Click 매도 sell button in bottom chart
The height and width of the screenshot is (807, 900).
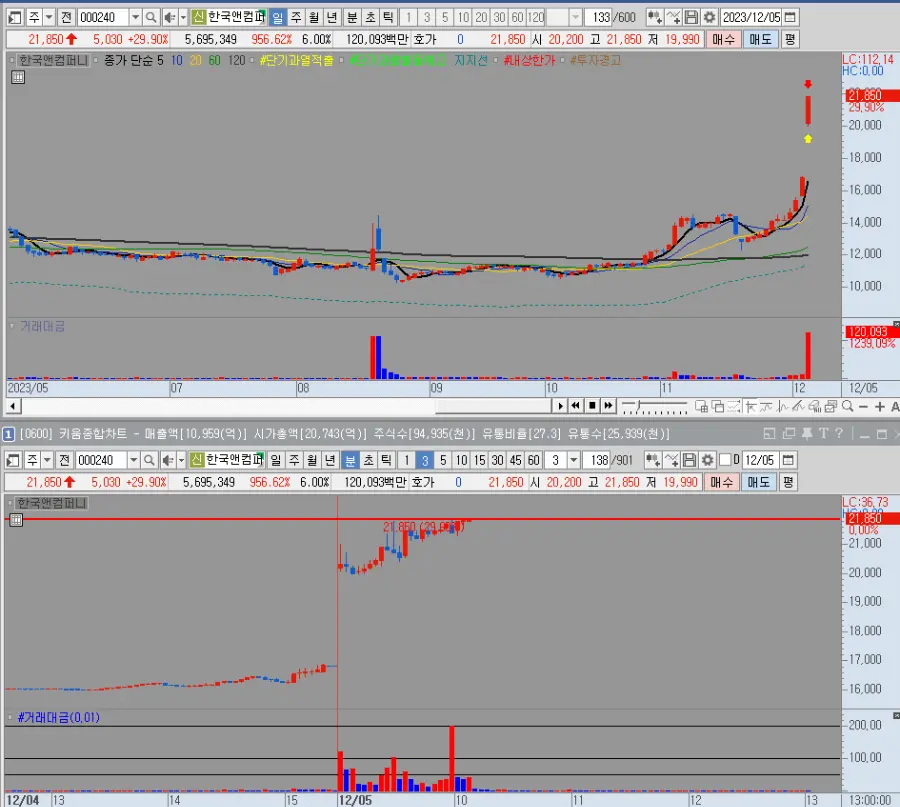click(758, 482)
